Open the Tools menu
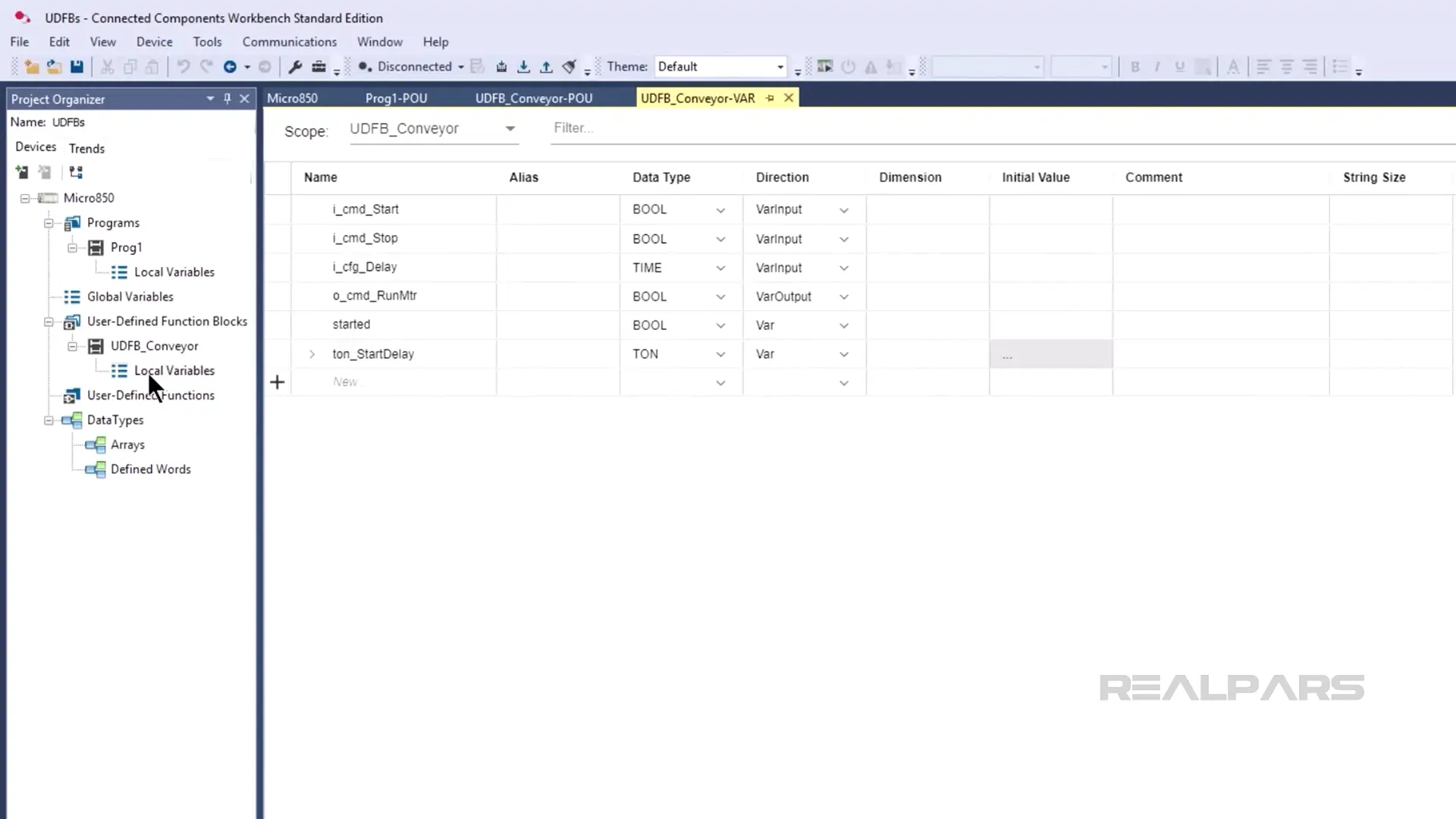 click(x=207, y=42)
